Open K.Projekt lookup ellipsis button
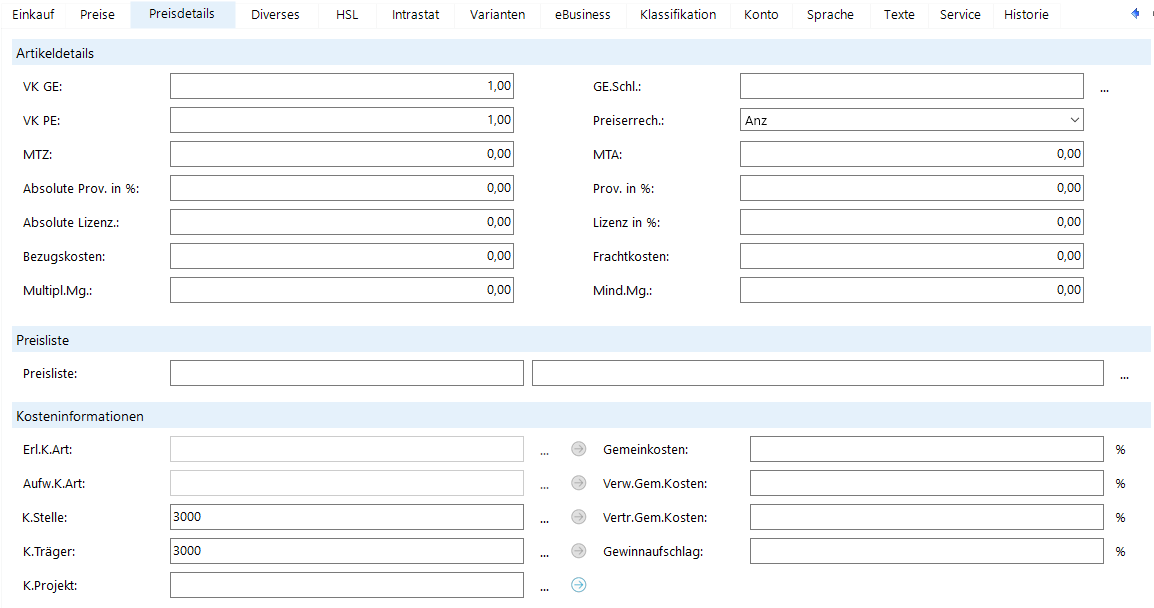Screen dimensions: 1154x608 [545, 587]
